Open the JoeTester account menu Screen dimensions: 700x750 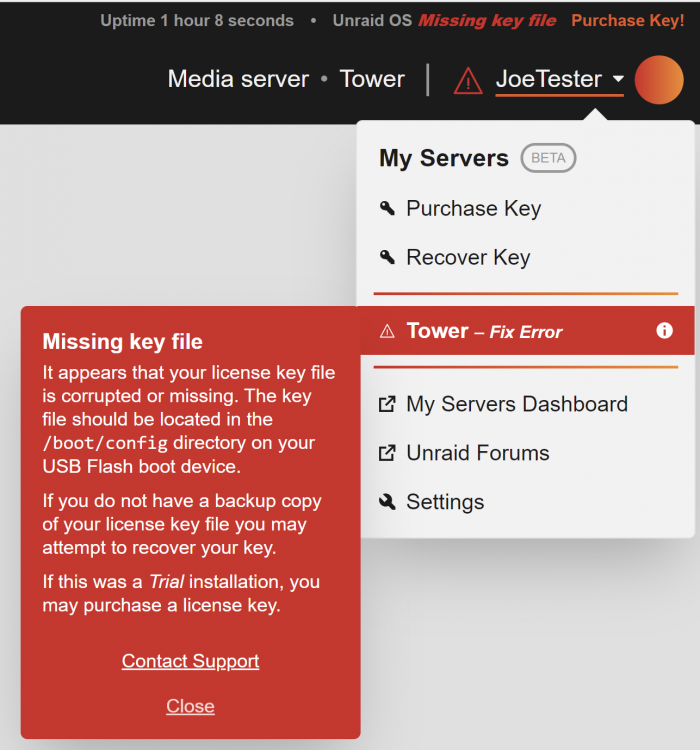[x=559, y=79]
